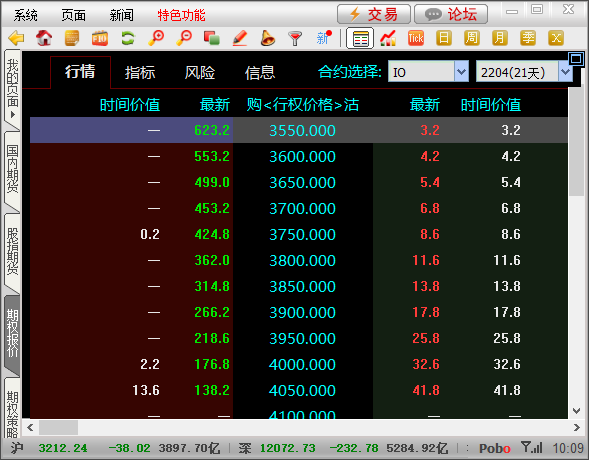Screen dimensions: 589x460
Task: Go to home page icon
Action: [x=44, y=38]
